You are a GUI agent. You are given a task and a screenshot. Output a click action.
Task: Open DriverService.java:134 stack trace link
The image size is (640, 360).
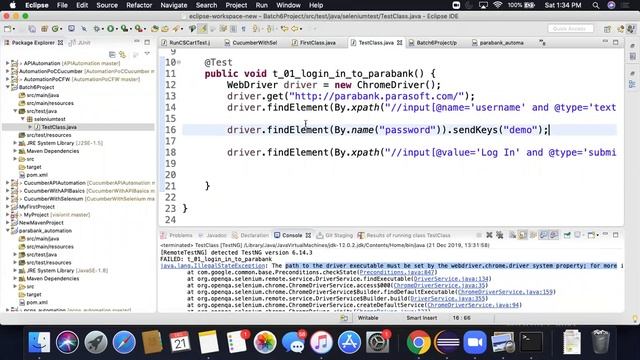tap(451, 279)
